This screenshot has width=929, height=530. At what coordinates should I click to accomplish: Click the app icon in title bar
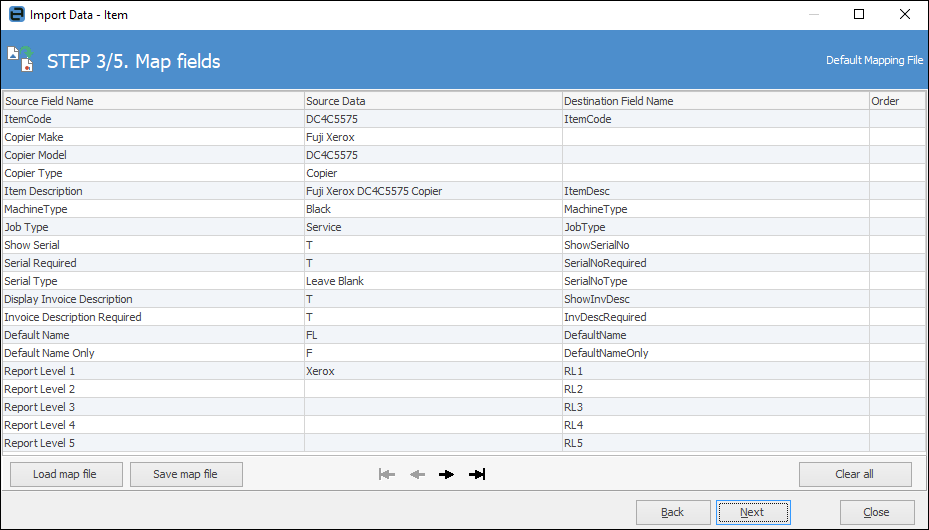[16, 14]
